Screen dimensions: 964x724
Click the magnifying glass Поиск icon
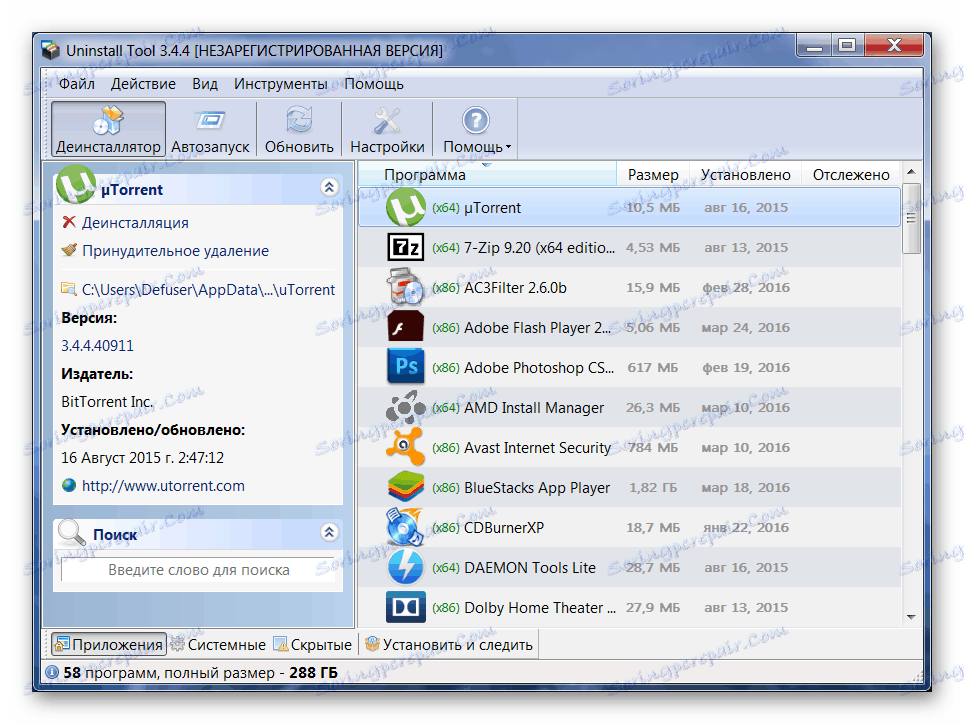(x=71, y=532)
